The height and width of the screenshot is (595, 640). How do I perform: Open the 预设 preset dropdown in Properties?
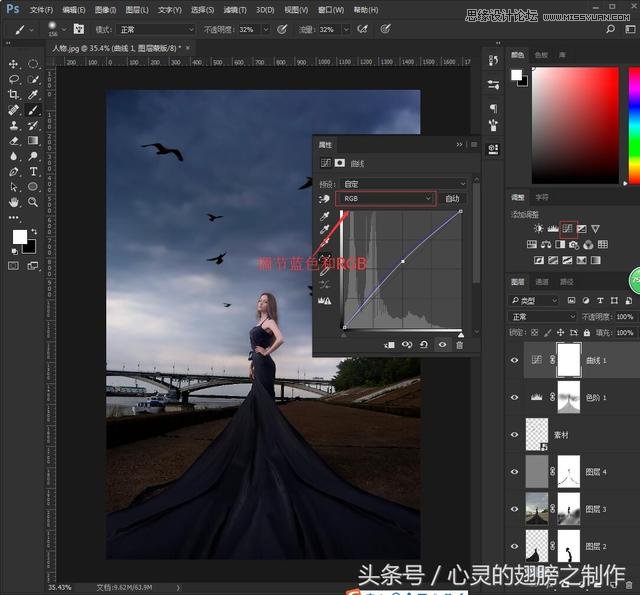point(404,184)
